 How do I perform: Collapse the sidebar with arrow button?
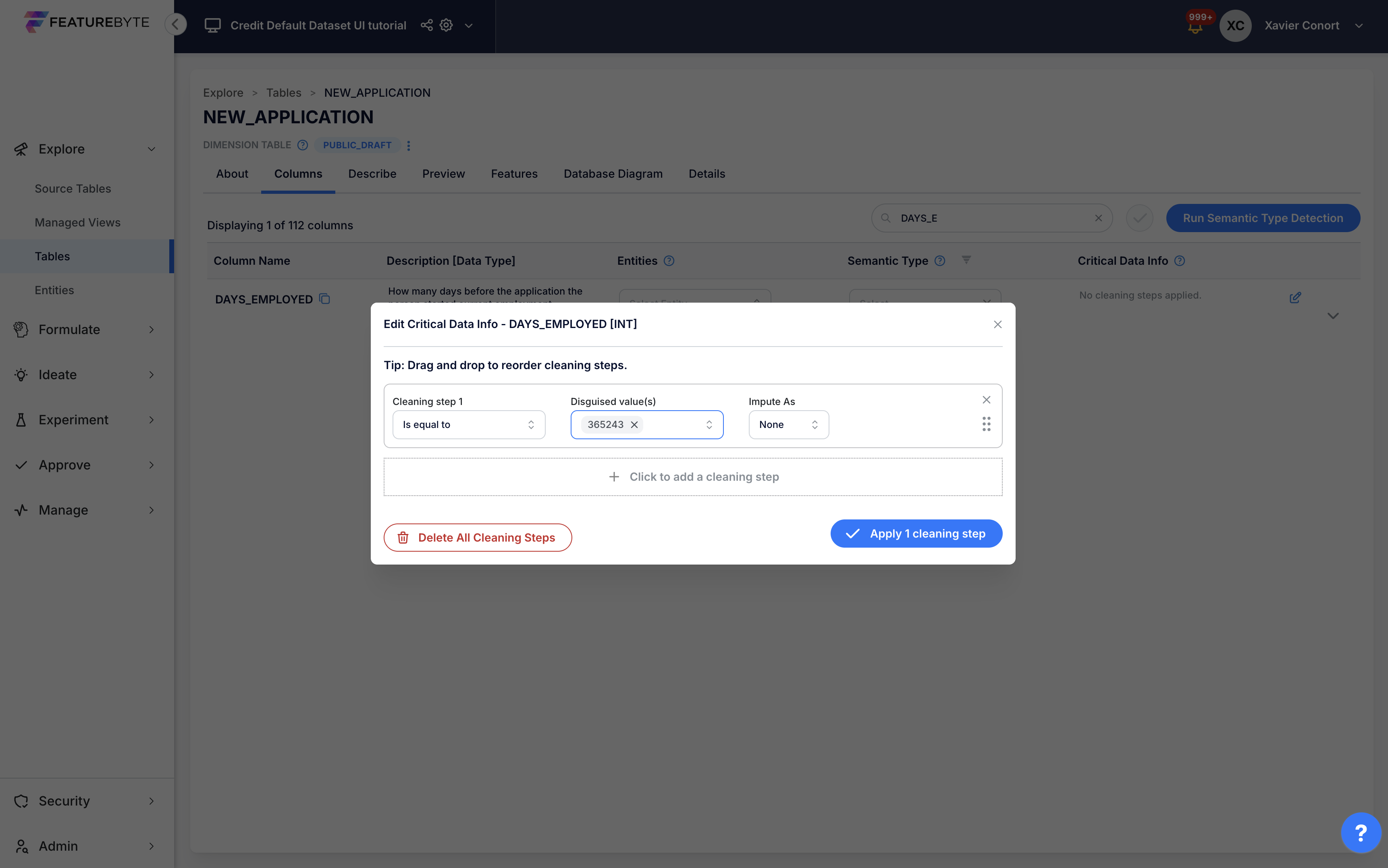pyautogui.click(x=176, y=24)
